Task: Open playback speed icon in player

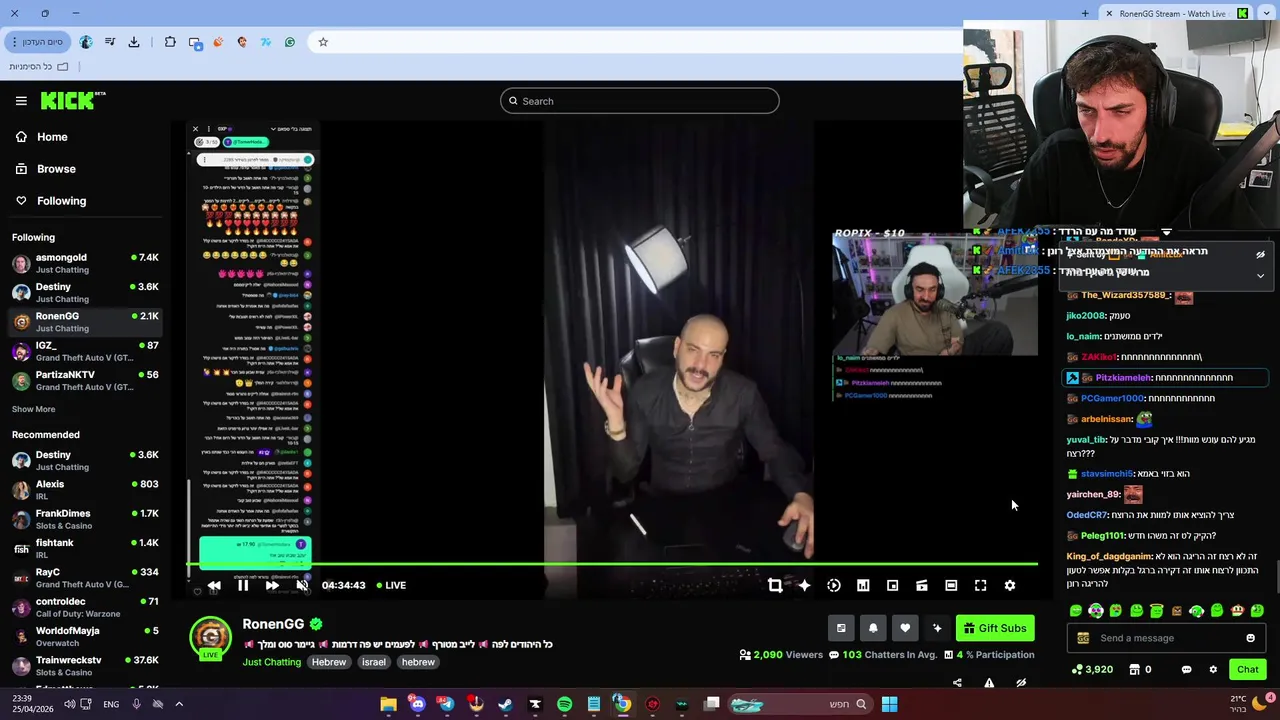Action: (x=834, y=586)
